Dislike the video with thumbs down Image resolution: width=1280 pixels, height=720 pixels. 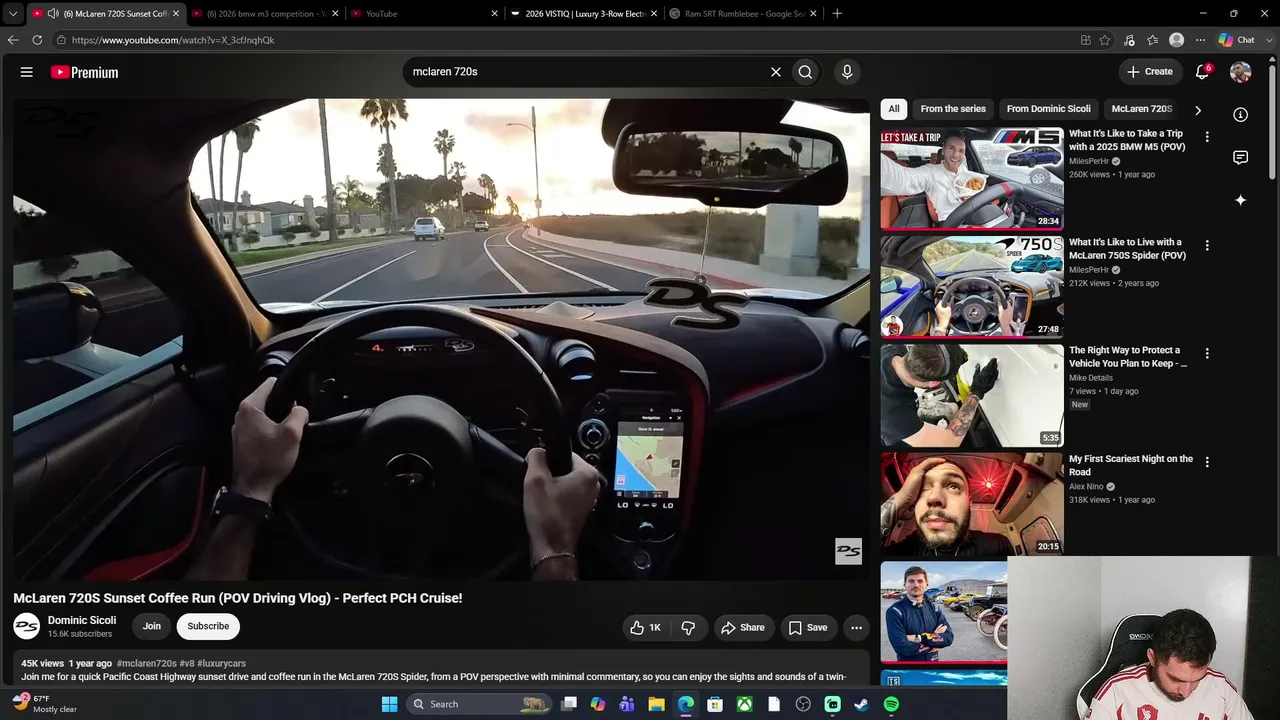[x=688, y=628]
